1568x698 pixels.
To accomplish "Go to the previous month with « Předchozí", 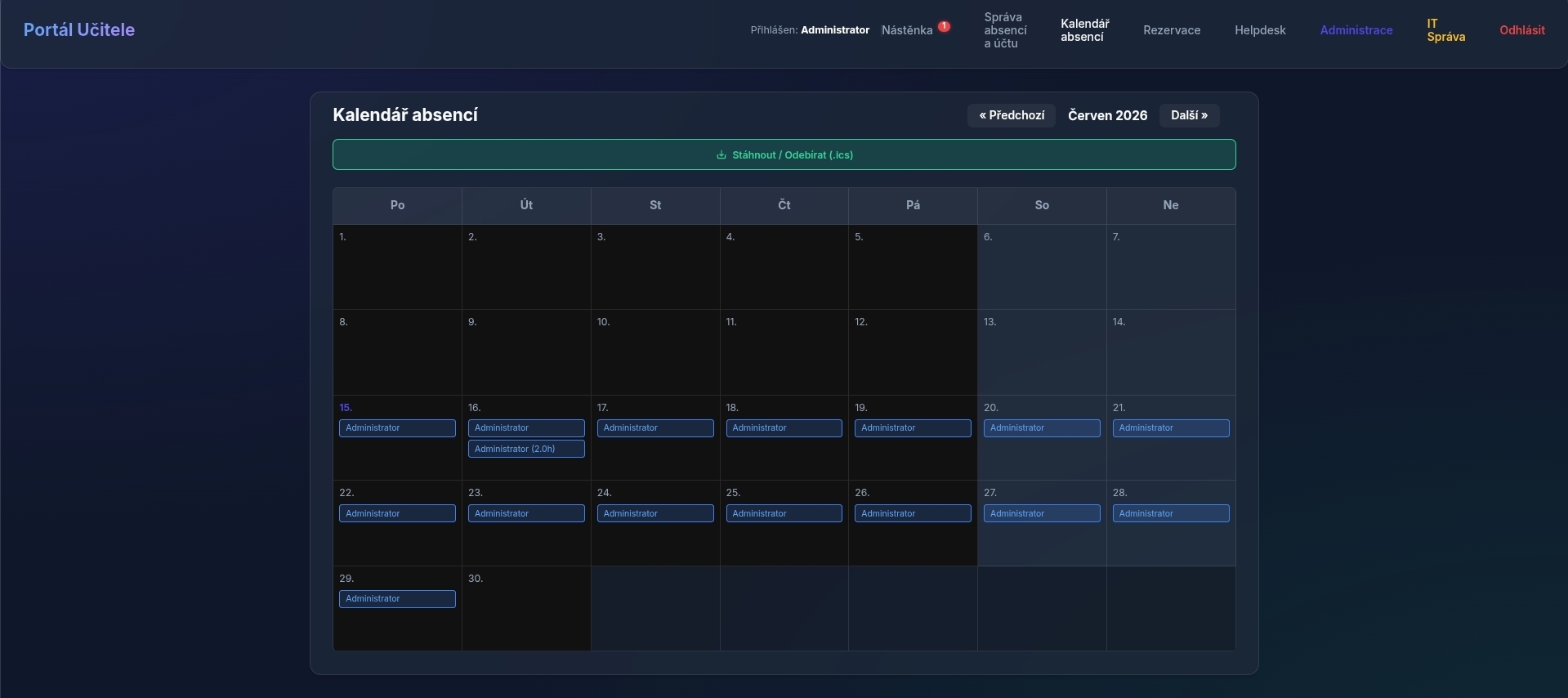I will 1012,115.
